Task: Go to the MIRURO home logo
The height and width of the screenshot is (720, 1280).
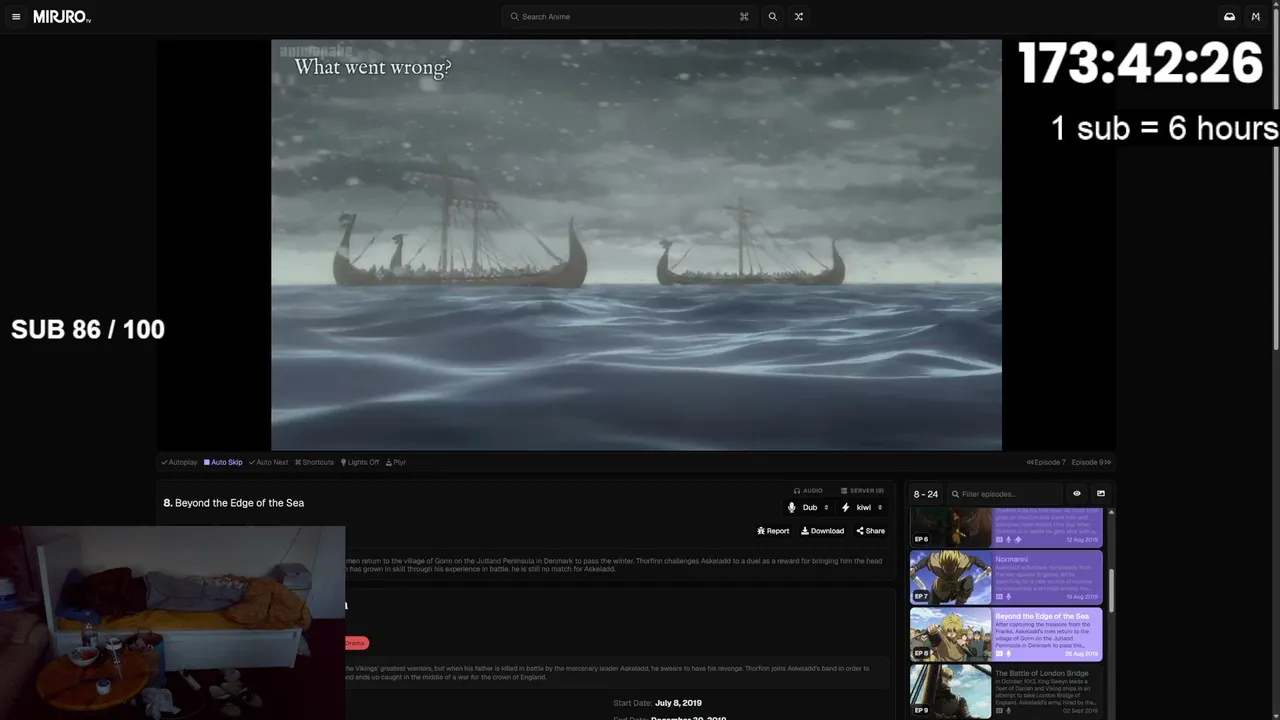Action: [62, 17]
